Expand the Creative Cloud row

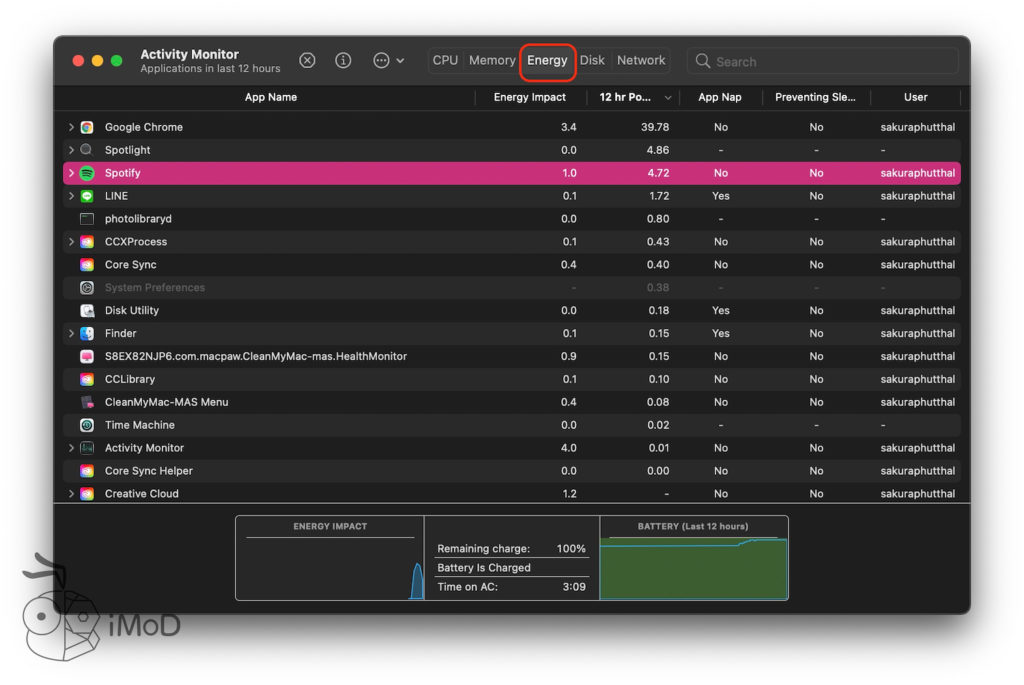(x=71, y=494)
